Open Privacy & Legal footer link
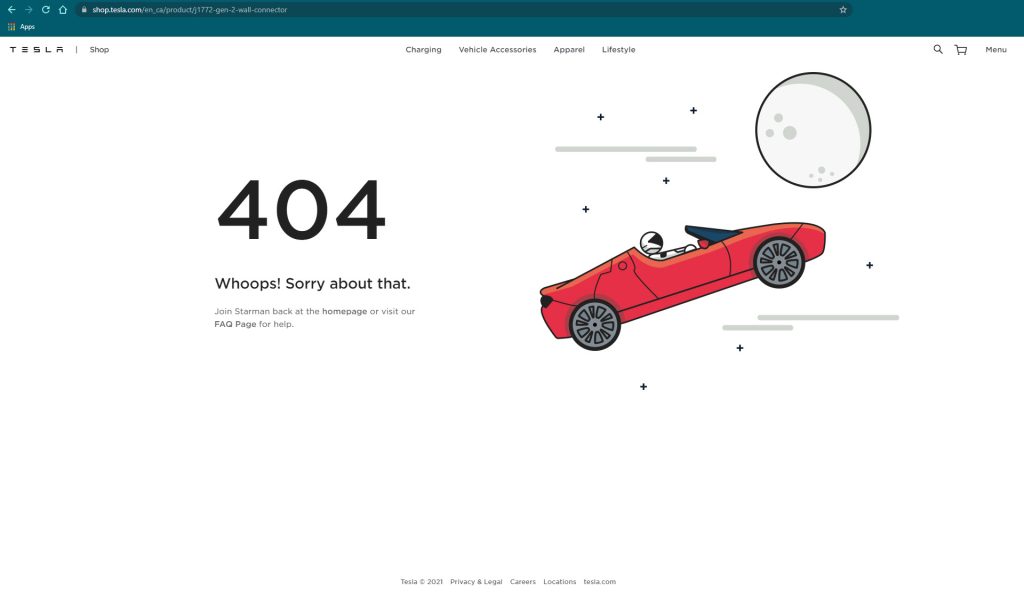The width and height of the screenshot is (1024, 606). pyautogui.click(x=476, y=582)
